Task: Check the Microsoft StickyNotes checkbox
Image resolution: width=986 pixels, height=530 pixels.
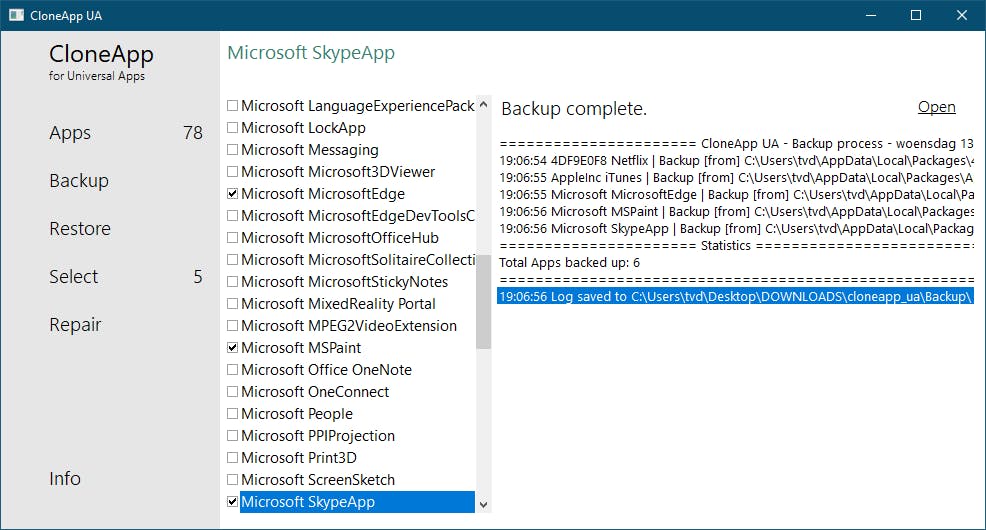Action: (x=233, y=282)
